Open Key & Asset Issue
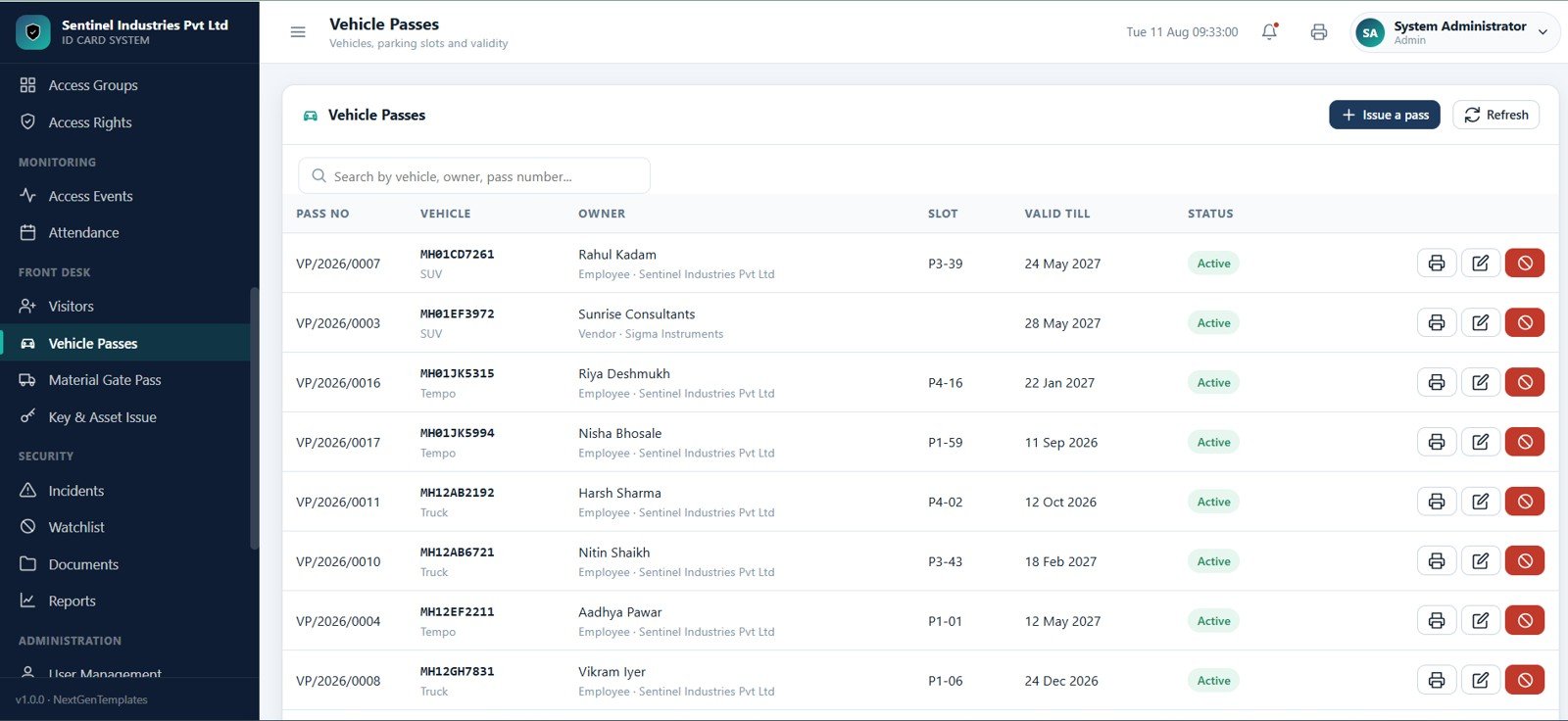Viewport: 1568px width, 721px height. (125, 417)
